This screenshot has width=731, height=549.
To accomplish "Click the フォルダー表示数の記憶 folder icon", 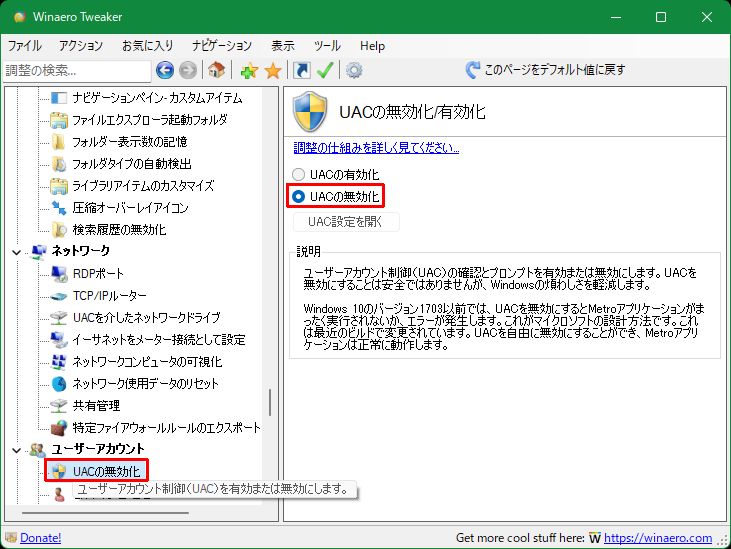I will click(x=59, y=142).
